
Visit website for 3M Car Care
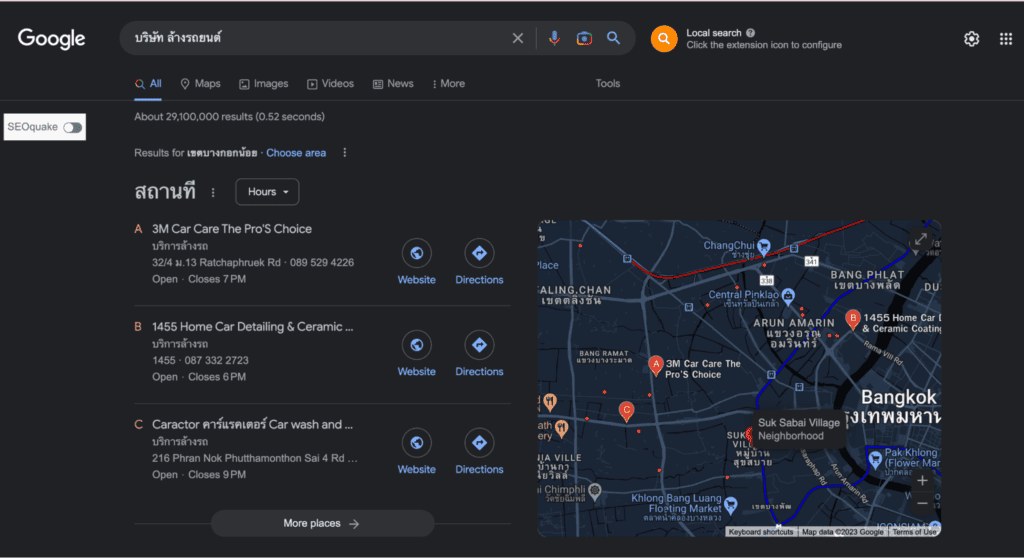pyautogui.click(x=417, y=263)
